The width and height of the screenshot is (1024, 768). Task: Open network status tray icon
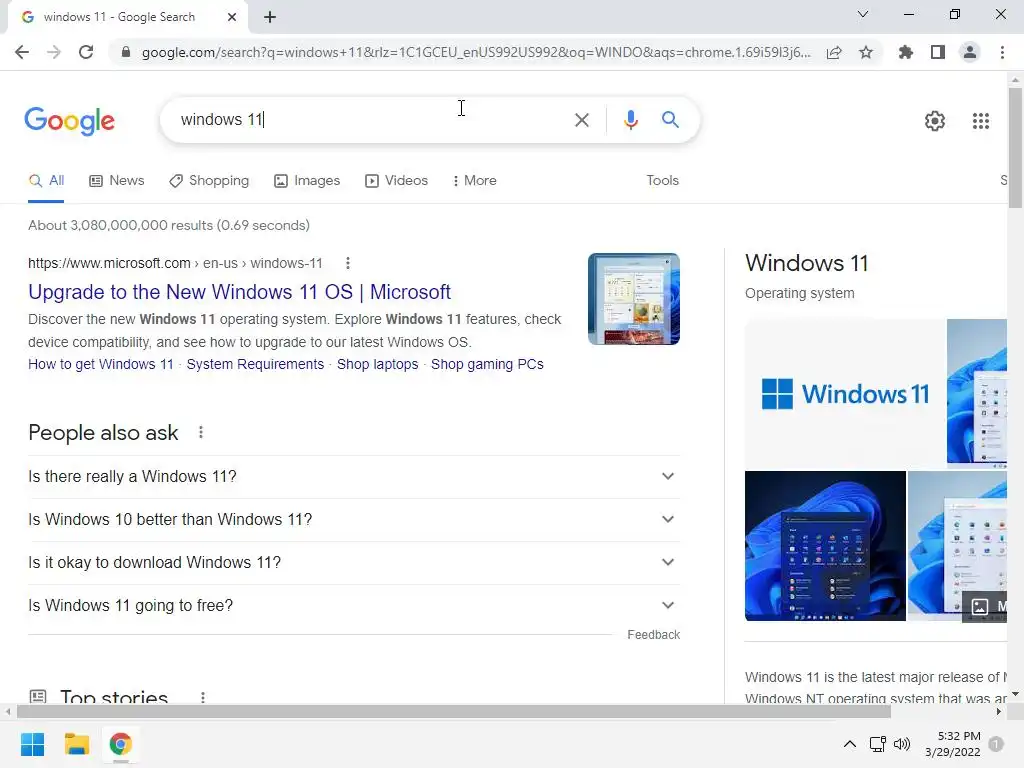point(878,744)
